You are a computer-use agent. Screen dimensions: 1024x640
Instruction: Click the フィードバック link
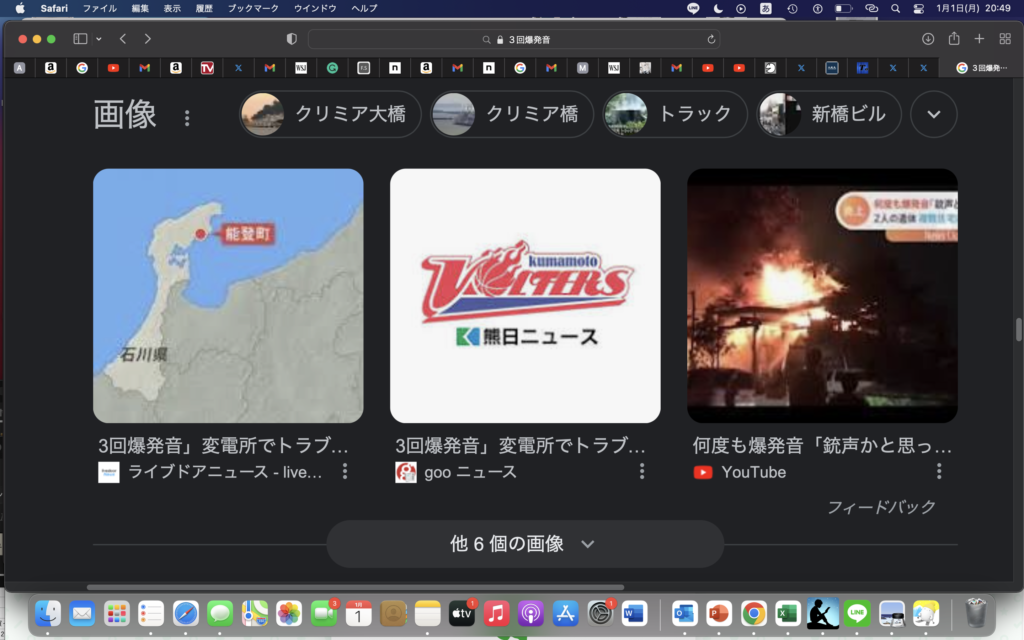point(881,507)
